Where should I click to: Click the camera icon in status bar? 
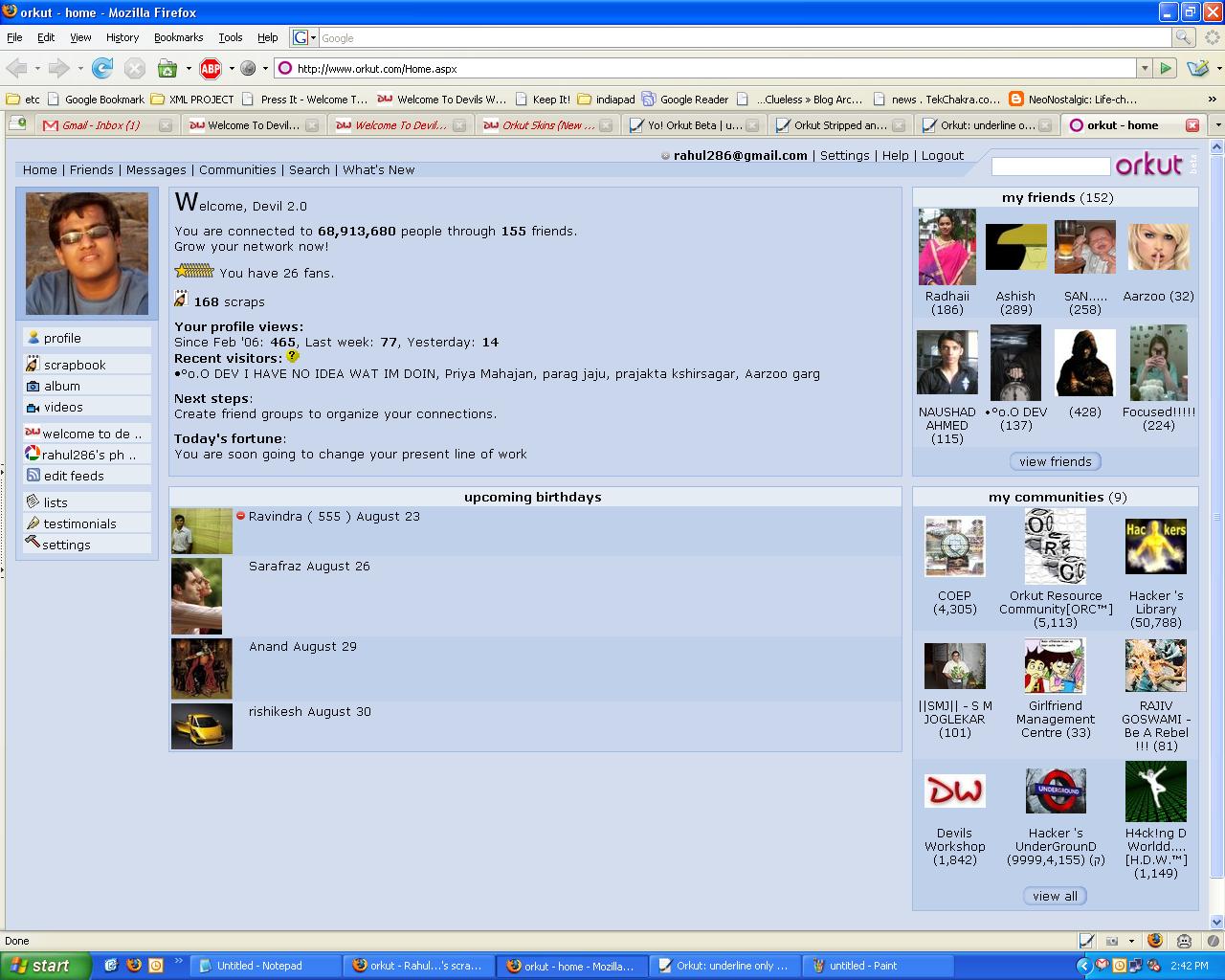coord(1112,941)
